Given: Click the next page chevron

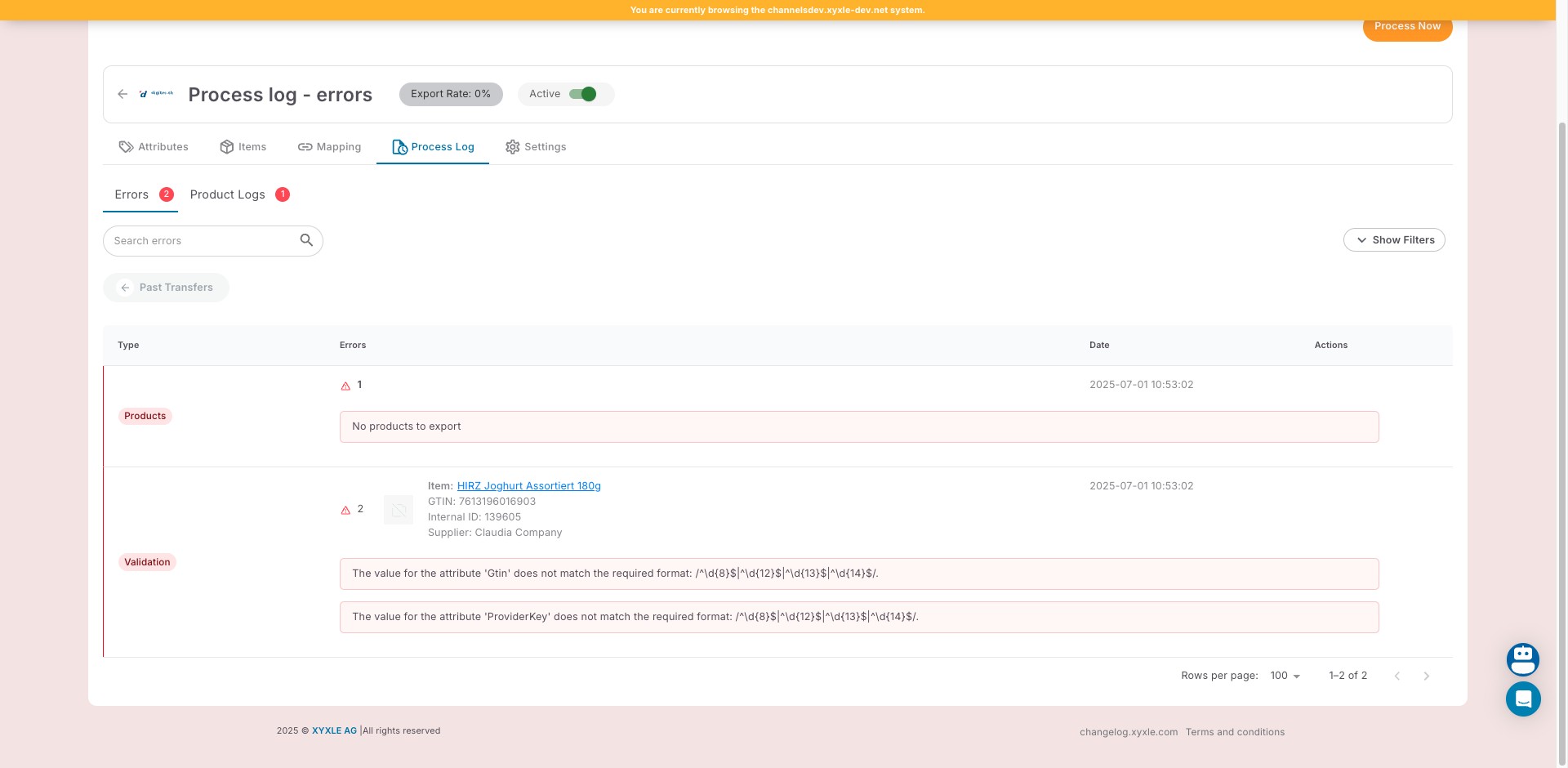Looking at the screenshot, I should [1427, 676].
